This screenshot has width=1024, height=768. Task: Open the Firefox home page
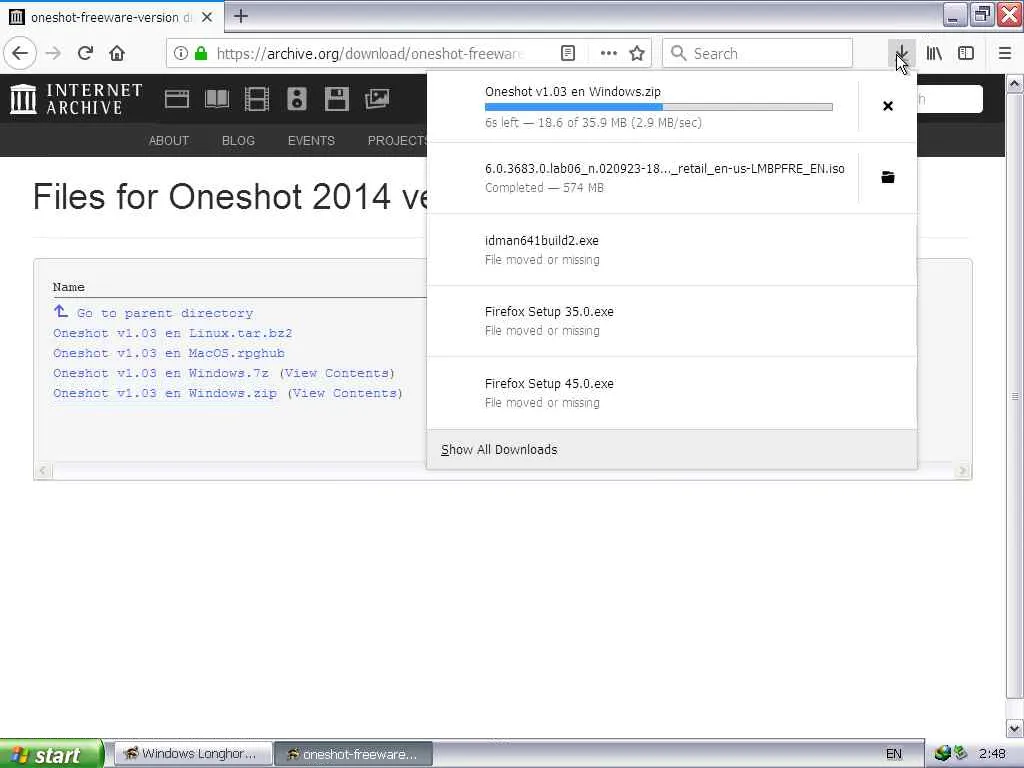pos(117,54)
